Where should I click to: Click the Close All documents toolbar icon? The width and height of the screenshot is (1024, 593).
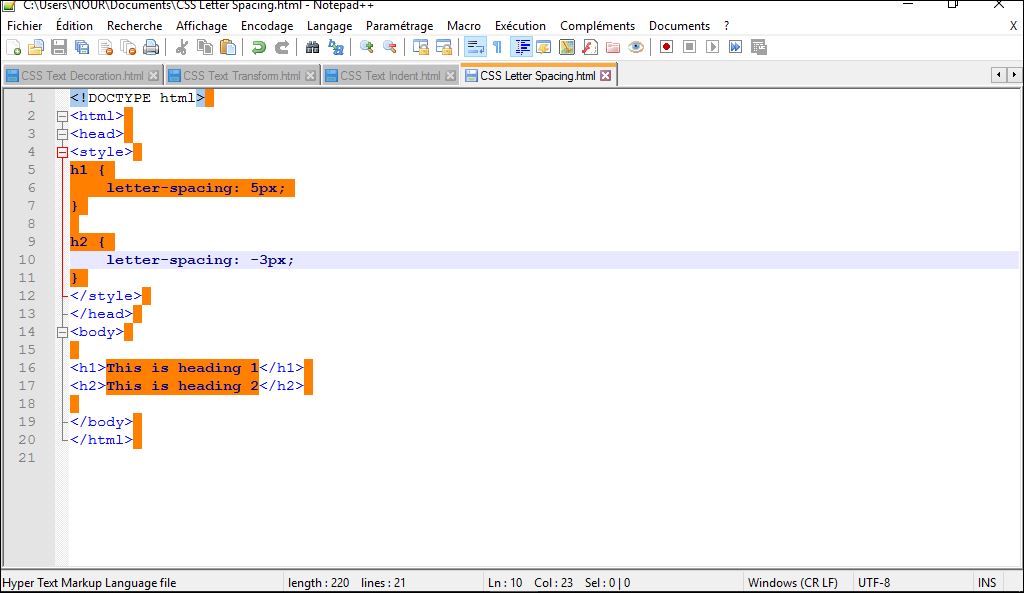point(129,47)
